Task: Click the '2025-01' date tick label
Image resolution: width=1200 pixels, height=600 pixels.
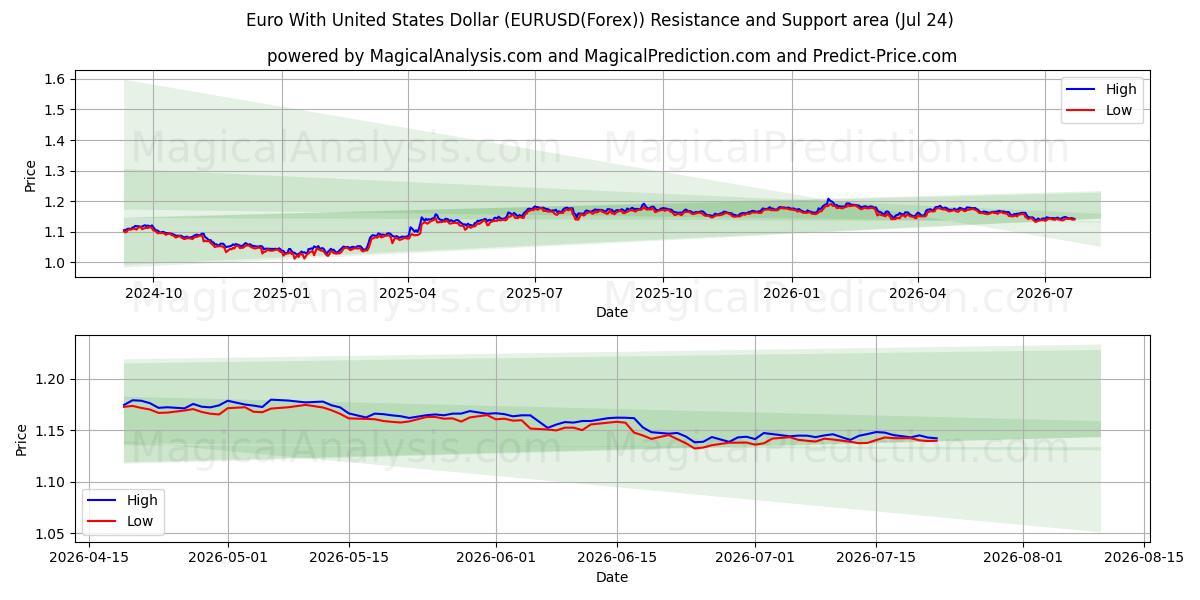Action: point(282,294)
